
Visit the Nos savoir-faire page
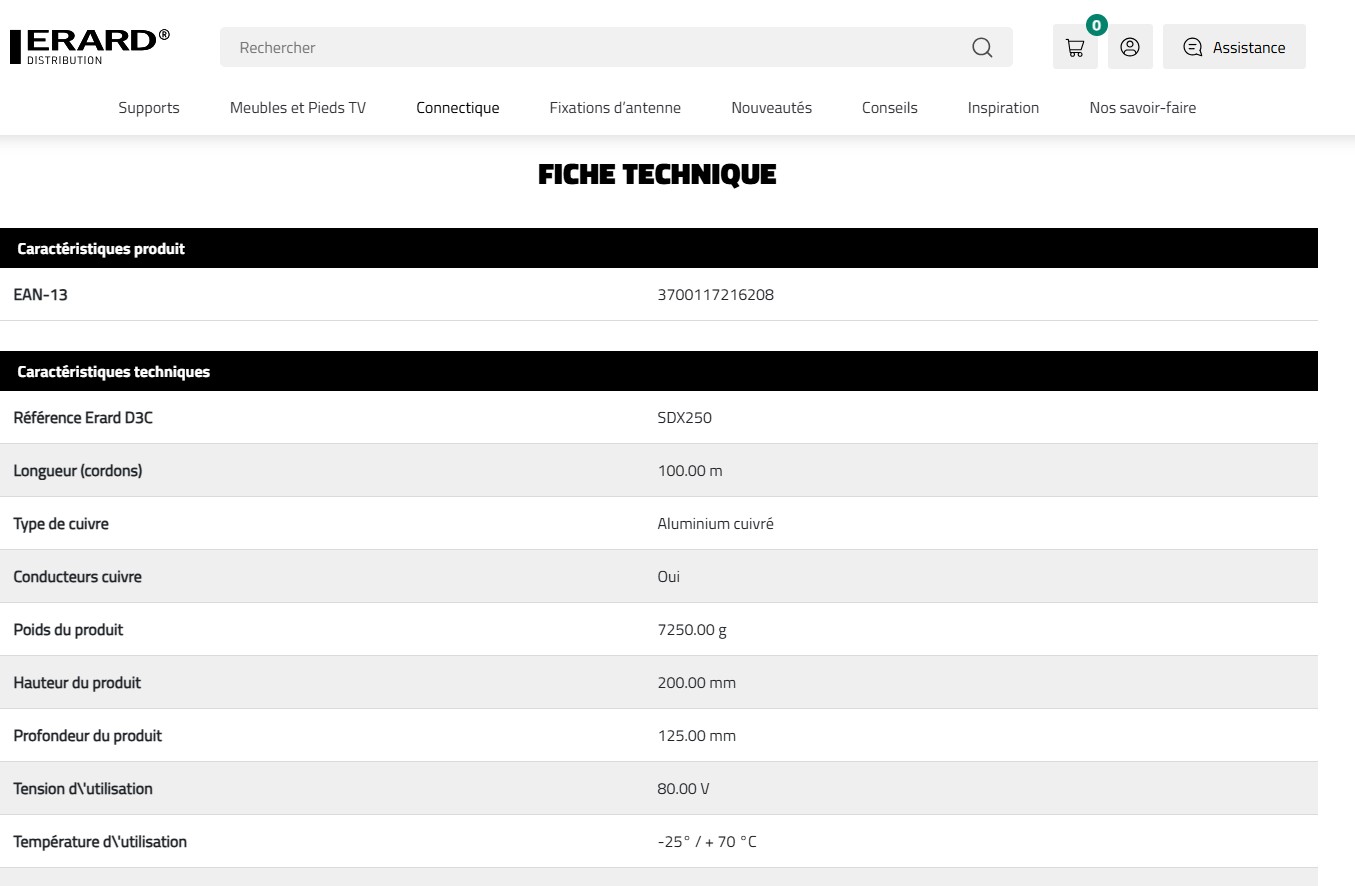coord(1142,108)
